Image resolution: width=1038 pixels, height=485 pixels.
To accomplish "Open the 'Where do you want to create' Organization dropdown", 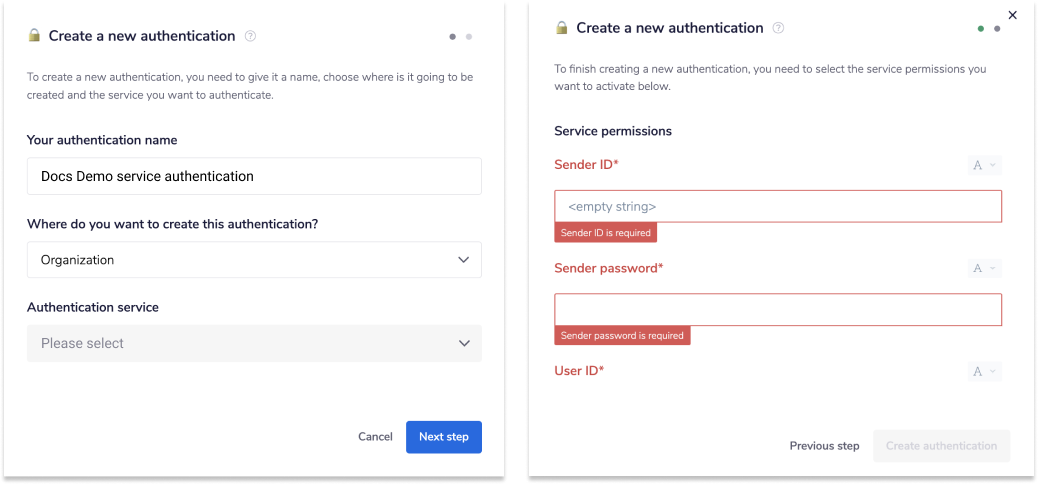I will pos(254,260).
